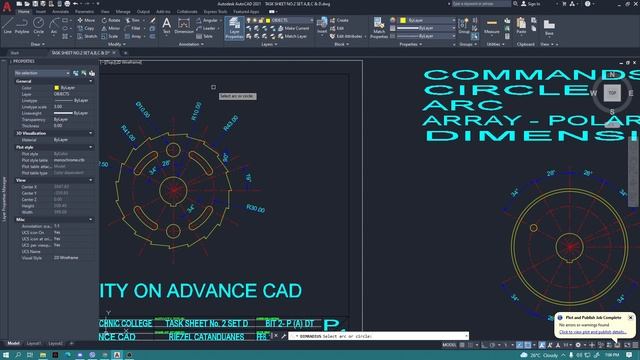This screenshot has width=640, height=360.
Task: Click the Array tool
Action: tap(133, 36)
